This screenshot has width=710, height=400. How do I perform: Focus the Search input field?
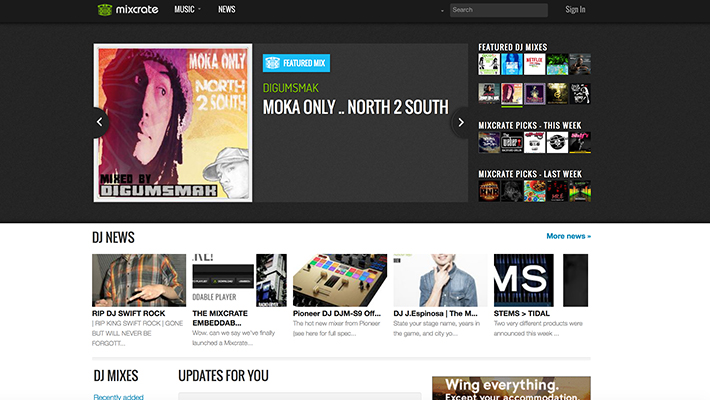click(x=498, y=10)
